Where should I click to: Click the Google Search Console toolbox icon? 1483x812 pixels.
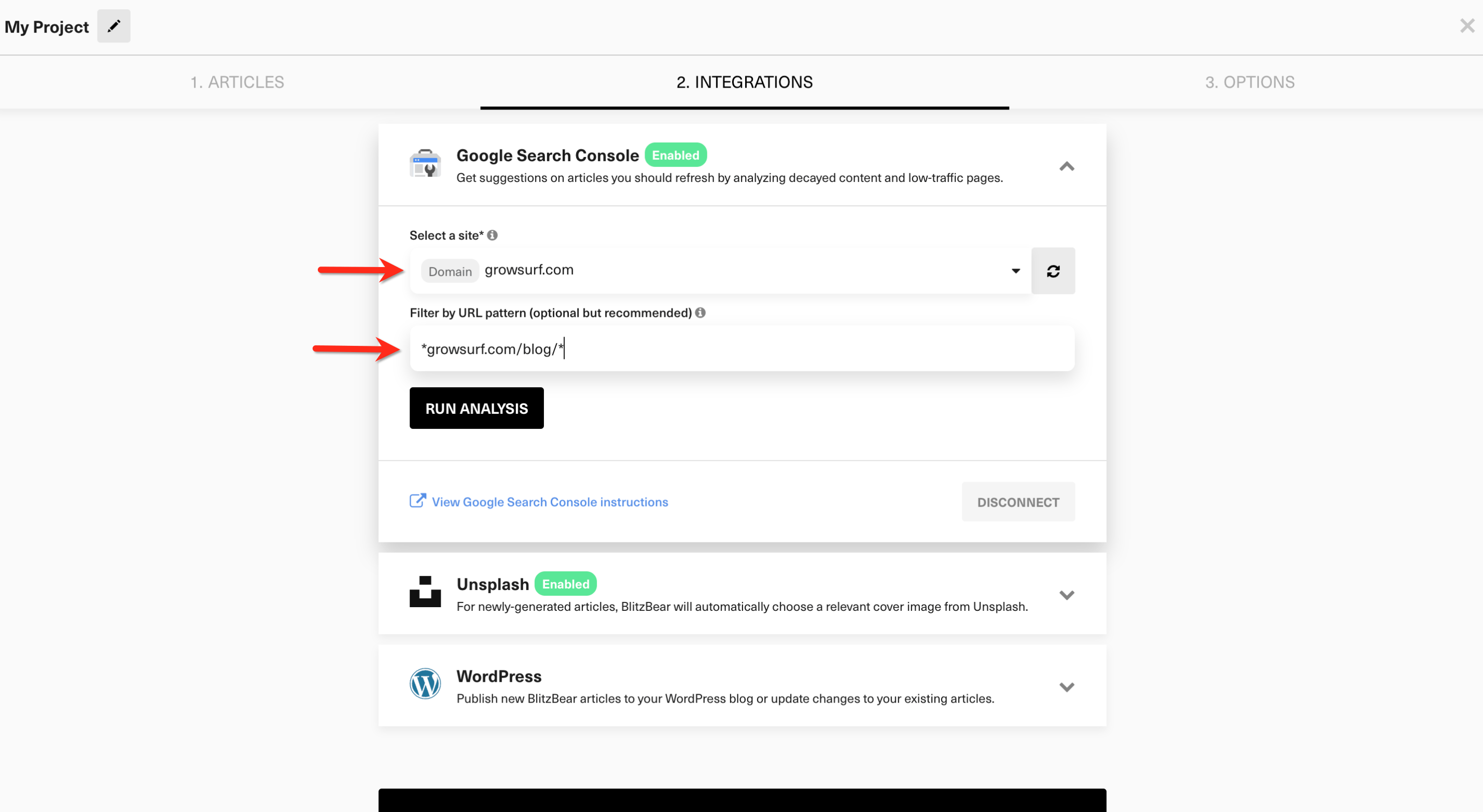[x=425, y=164]
